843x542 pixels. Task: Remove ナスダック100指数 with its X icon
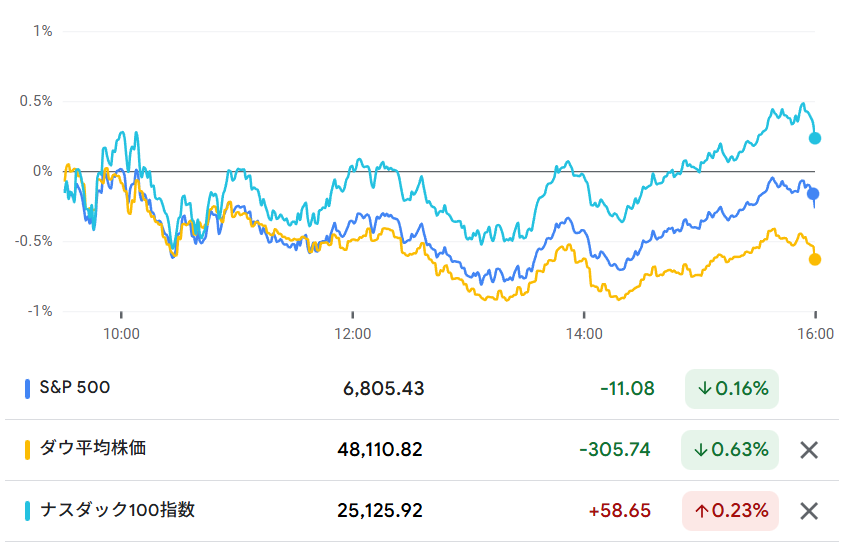click(x=809, y=511)
